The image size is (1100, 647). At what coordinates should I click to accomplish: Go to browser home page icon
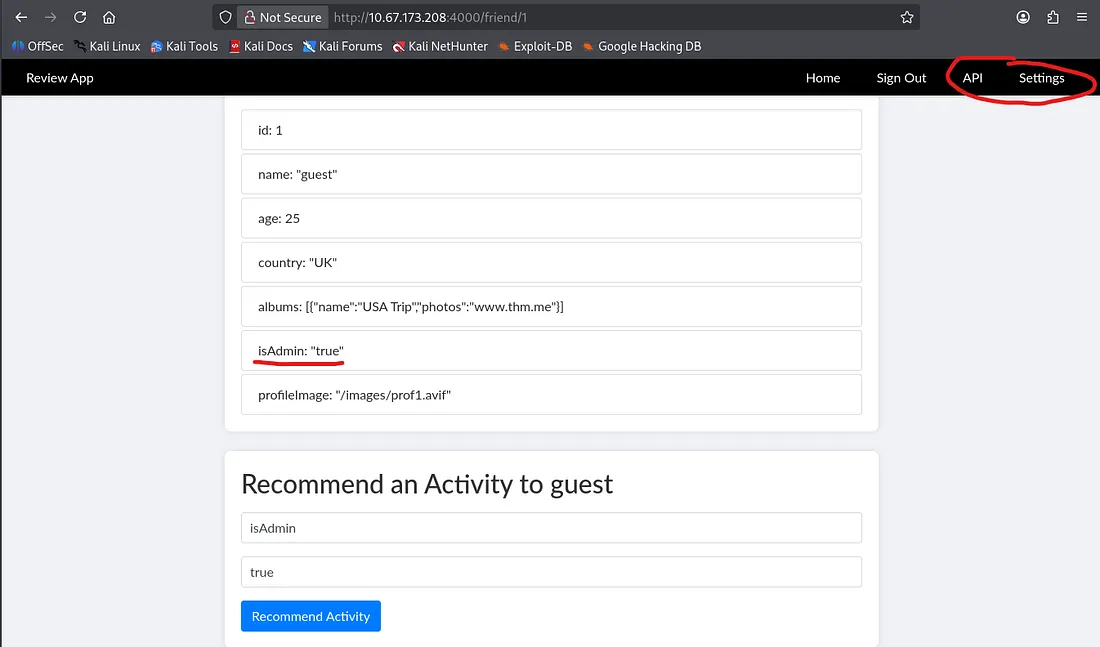tap(109, 17)
